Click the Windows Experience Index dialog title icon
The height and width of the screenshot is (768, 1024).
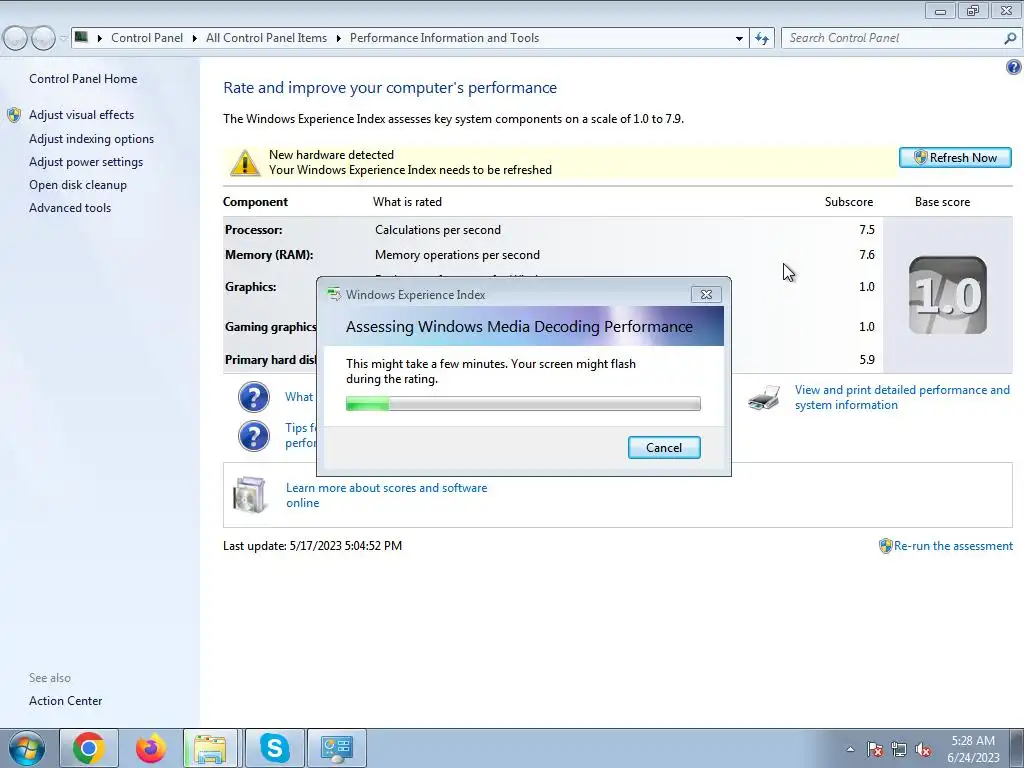coord(334,295)
